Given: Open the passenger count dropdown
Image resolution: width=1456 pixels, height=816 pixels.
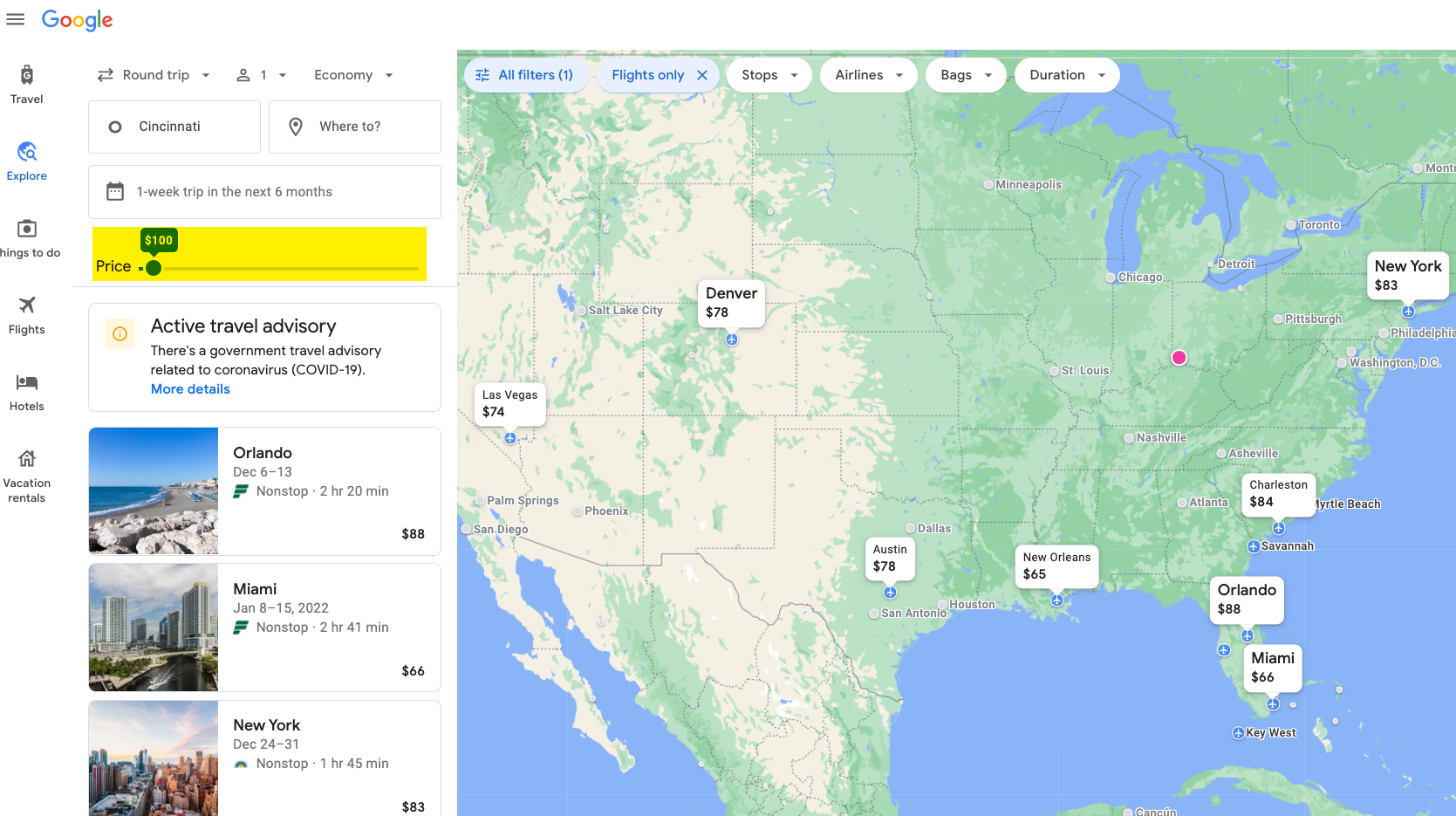Looking at the screenshot, I should click(262, 75).
